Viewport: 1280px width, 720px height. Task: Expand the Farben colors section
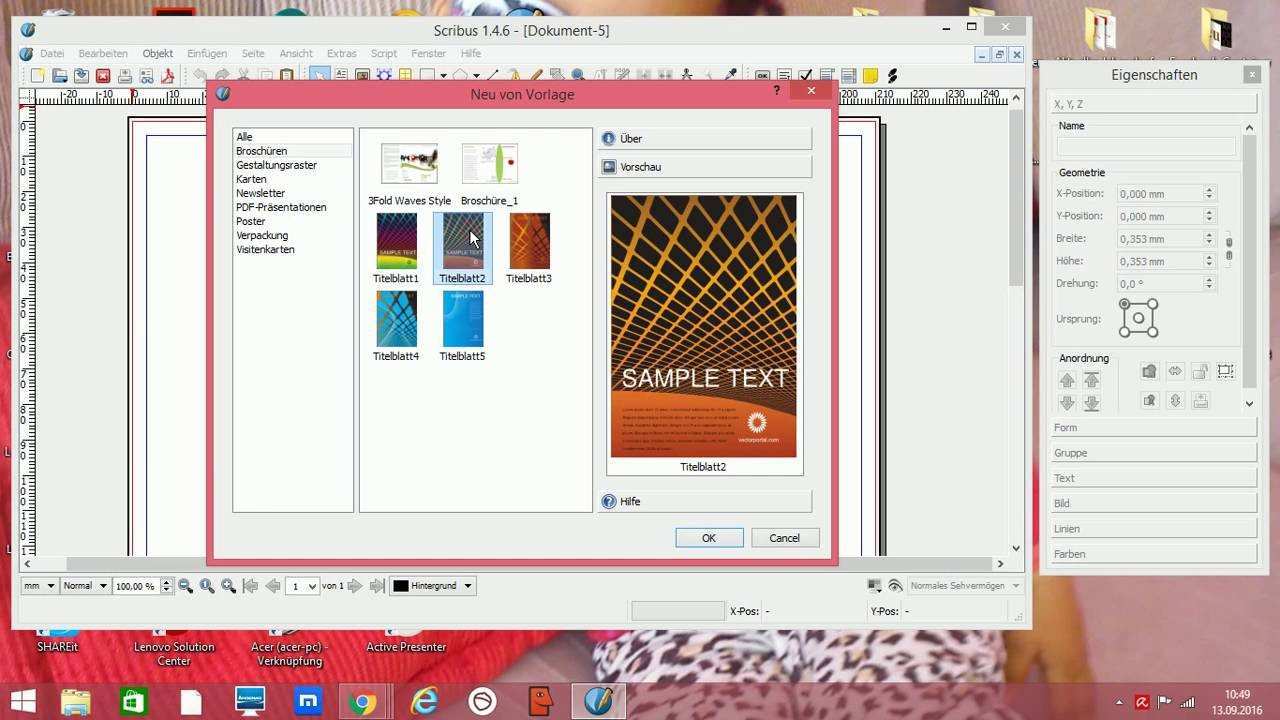click(1153, 554)
